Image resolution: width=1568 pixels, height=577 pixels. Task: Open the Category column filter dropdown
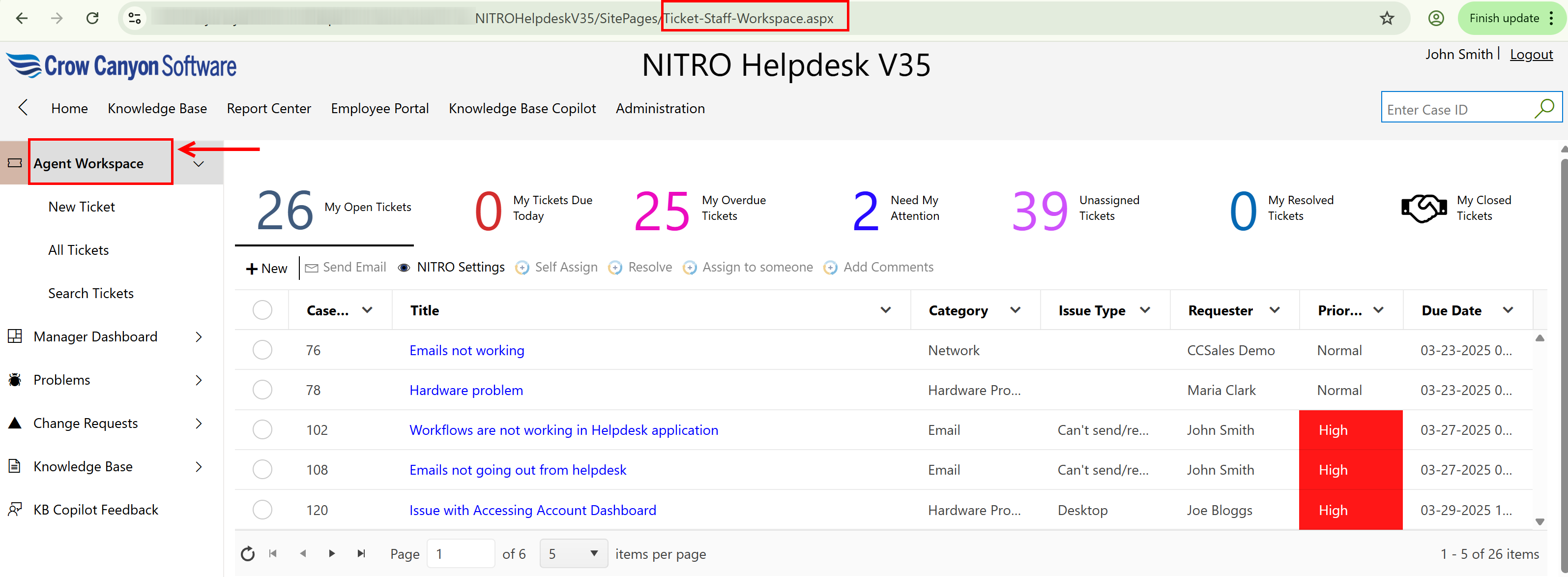click(x=1015, y=309)
